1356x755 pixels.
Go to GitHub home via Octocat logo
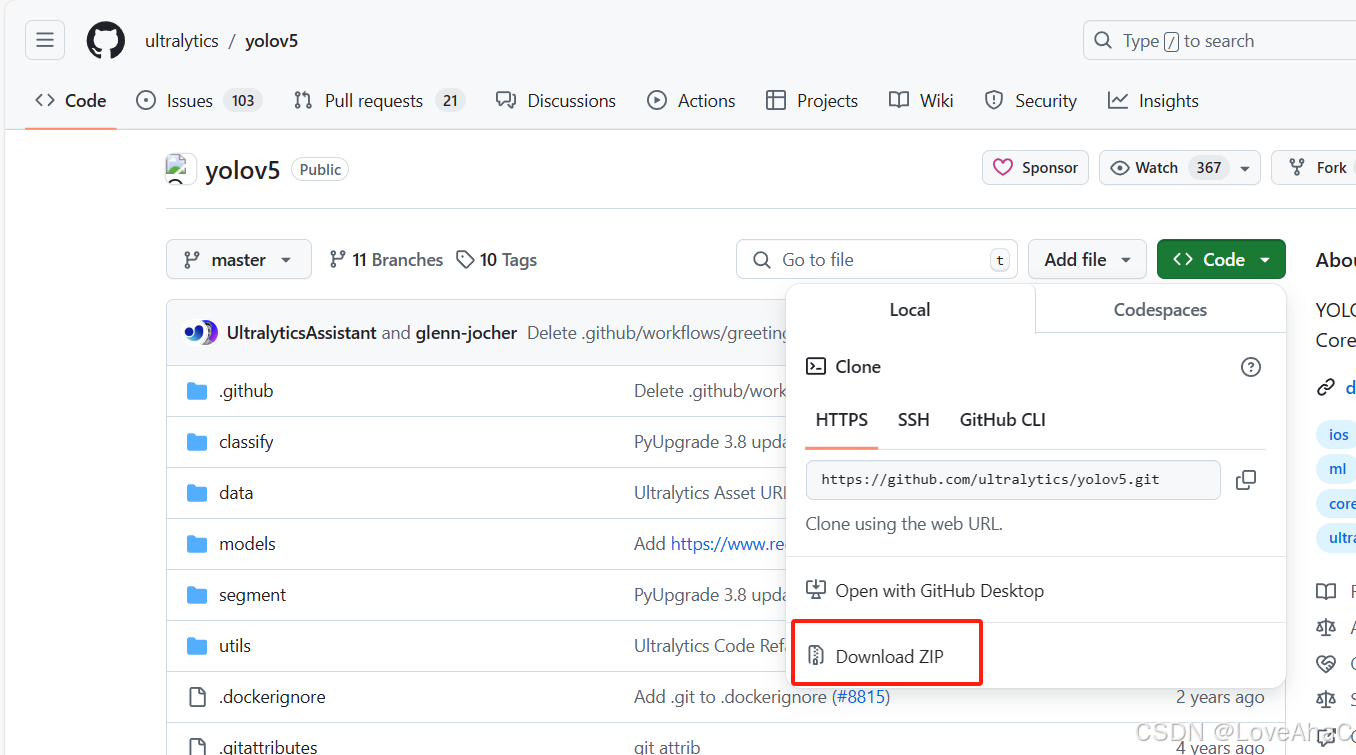pyautogui.click(x=105, y=41)
